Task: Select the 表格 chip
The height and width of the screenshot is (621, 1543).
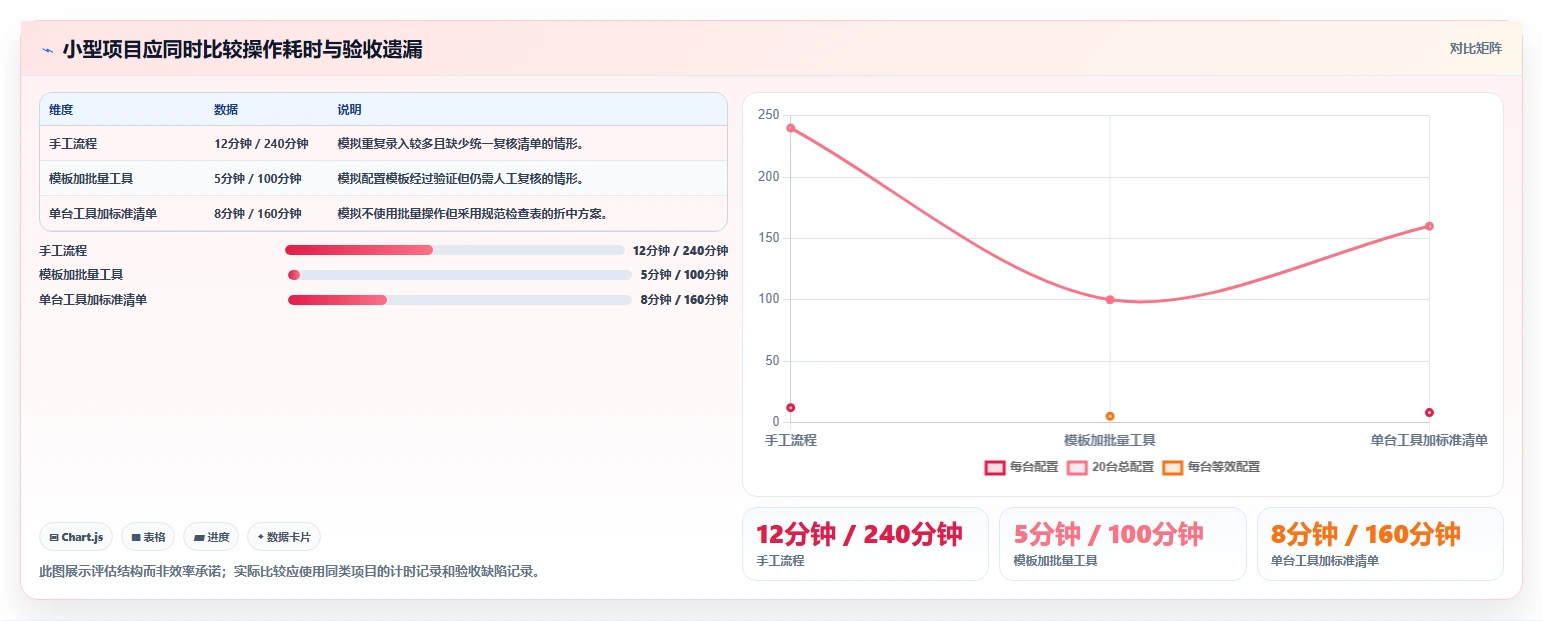Action: click(148, 537)
